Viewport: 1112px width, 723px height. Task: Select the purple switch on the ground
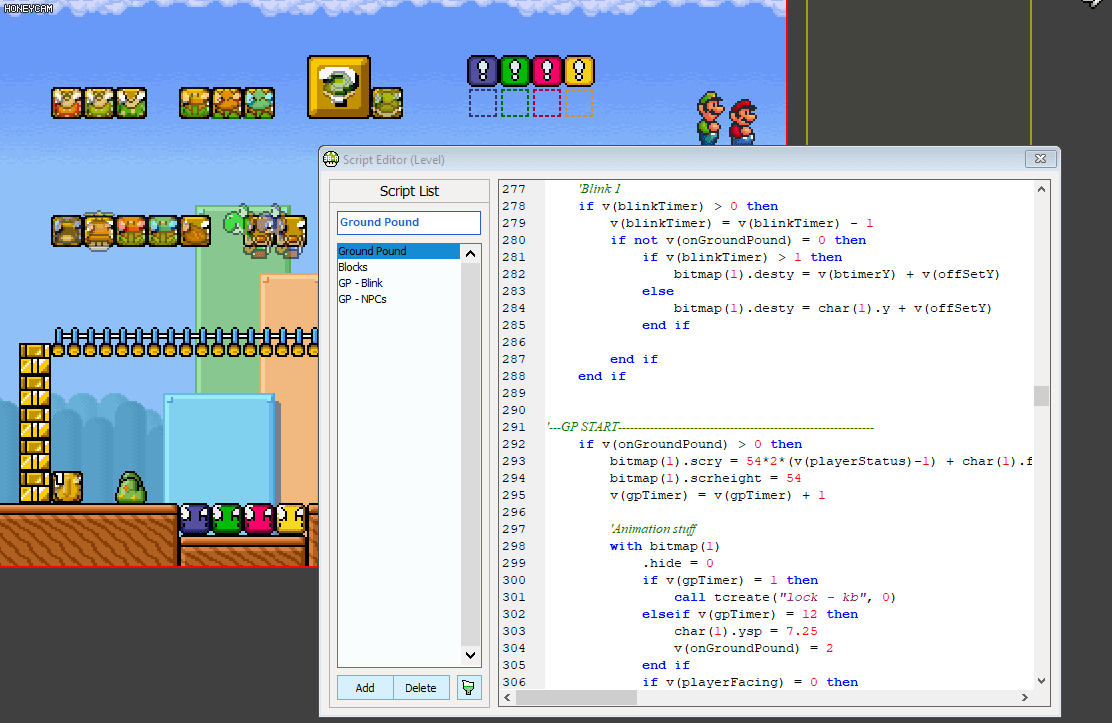[195, 519]
